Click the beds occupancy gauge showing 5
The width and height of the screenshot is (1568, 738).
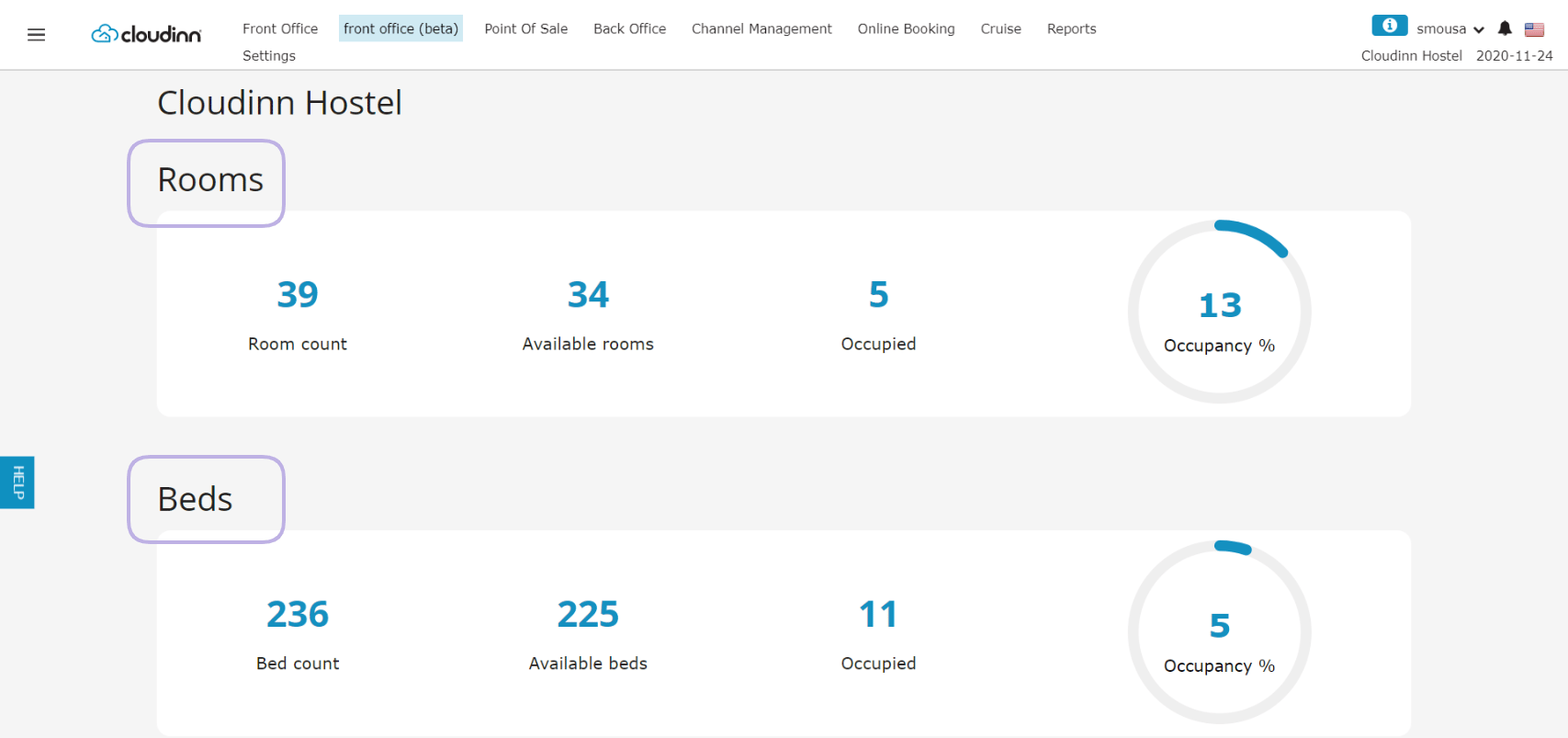tap(1220, 632)
